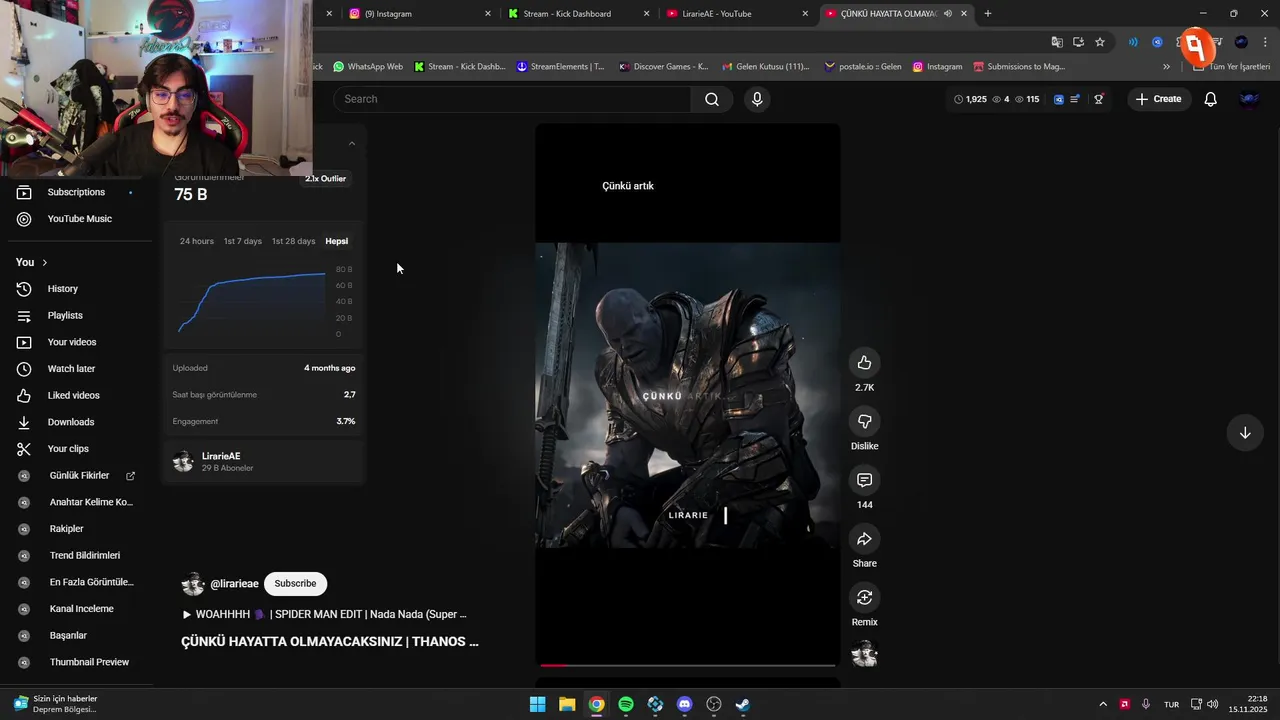Open the list icon in the stats bar

tap(1075, 99)
